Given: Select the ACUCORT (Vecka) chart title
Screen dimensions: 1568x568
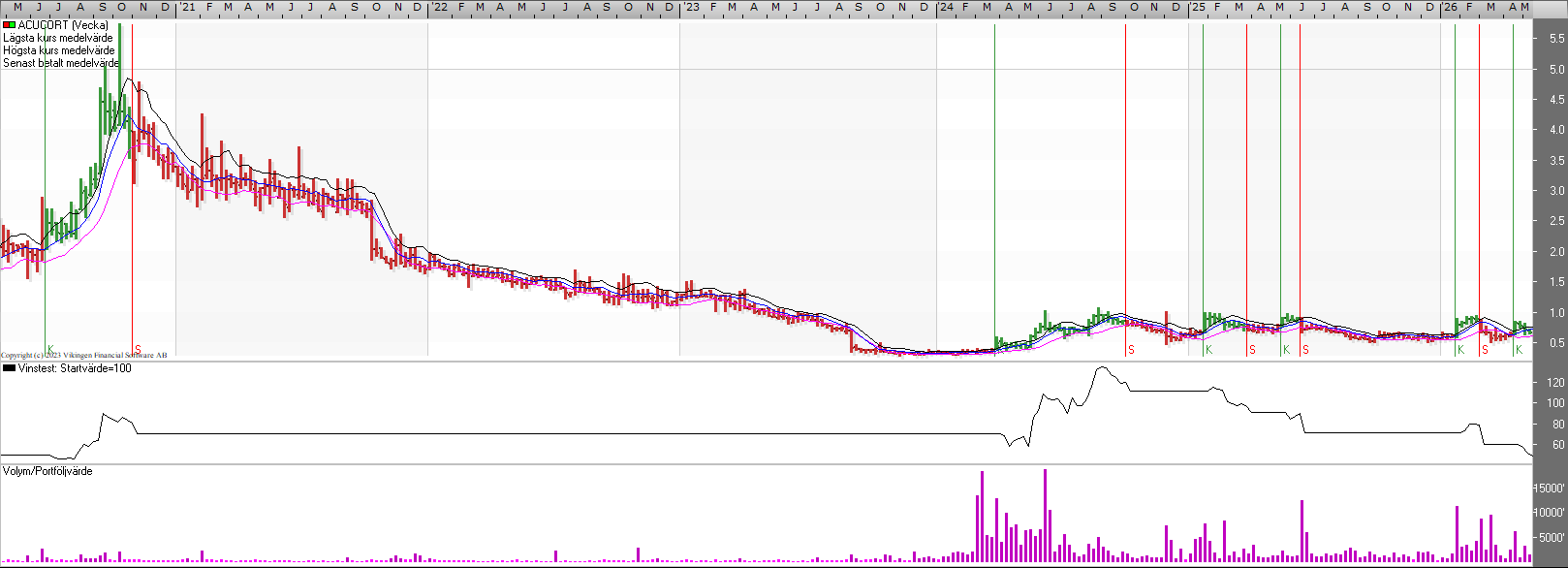Looking at the screenshot, I should point(63,25).
